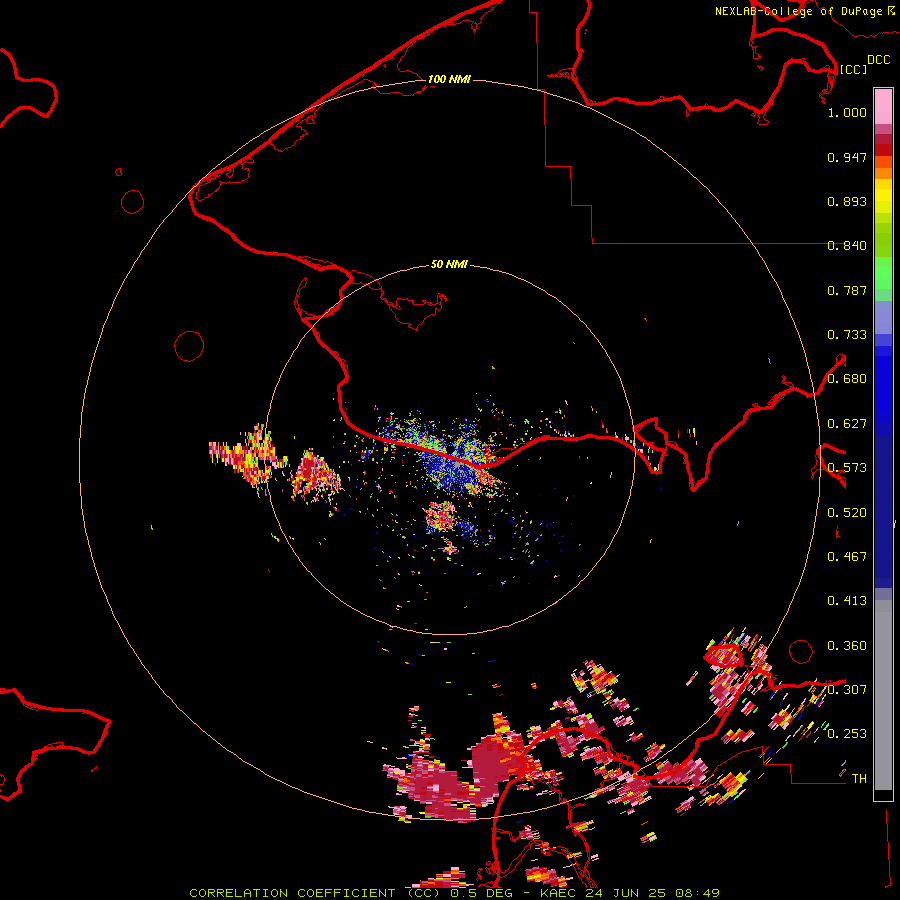Image resolution: width=900 pixels, height=900 pixels.
Task: Select the 0.947 color scale value
Action: [847, 157]
